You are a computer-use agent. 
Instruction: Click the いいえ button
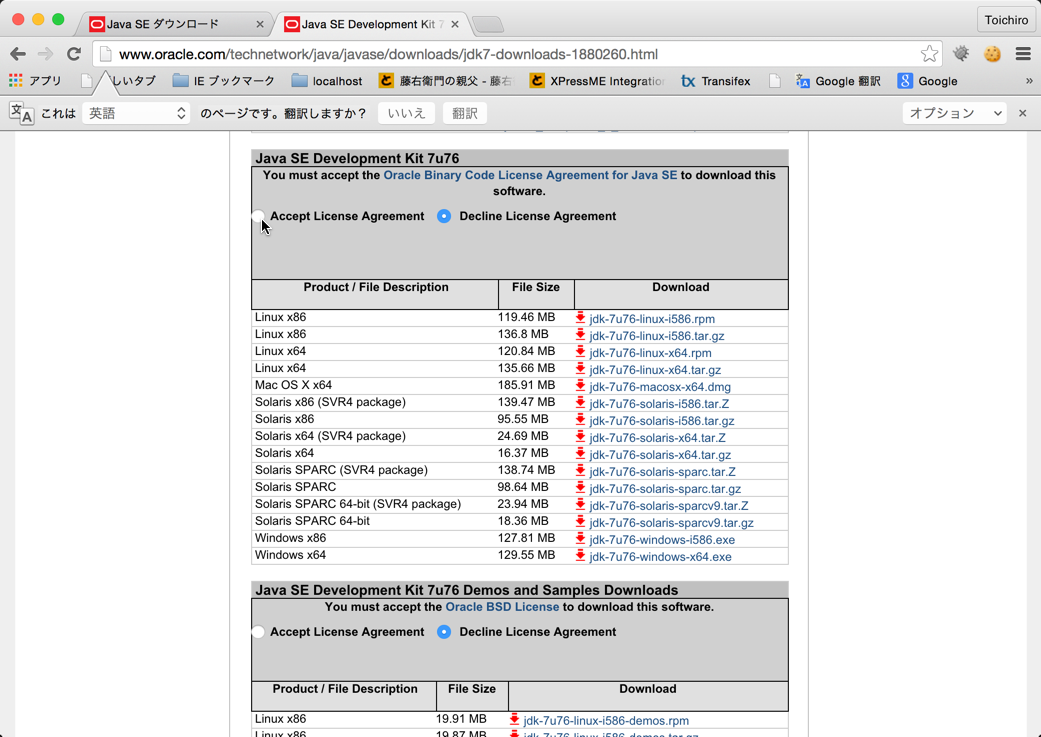click(406, 114)
